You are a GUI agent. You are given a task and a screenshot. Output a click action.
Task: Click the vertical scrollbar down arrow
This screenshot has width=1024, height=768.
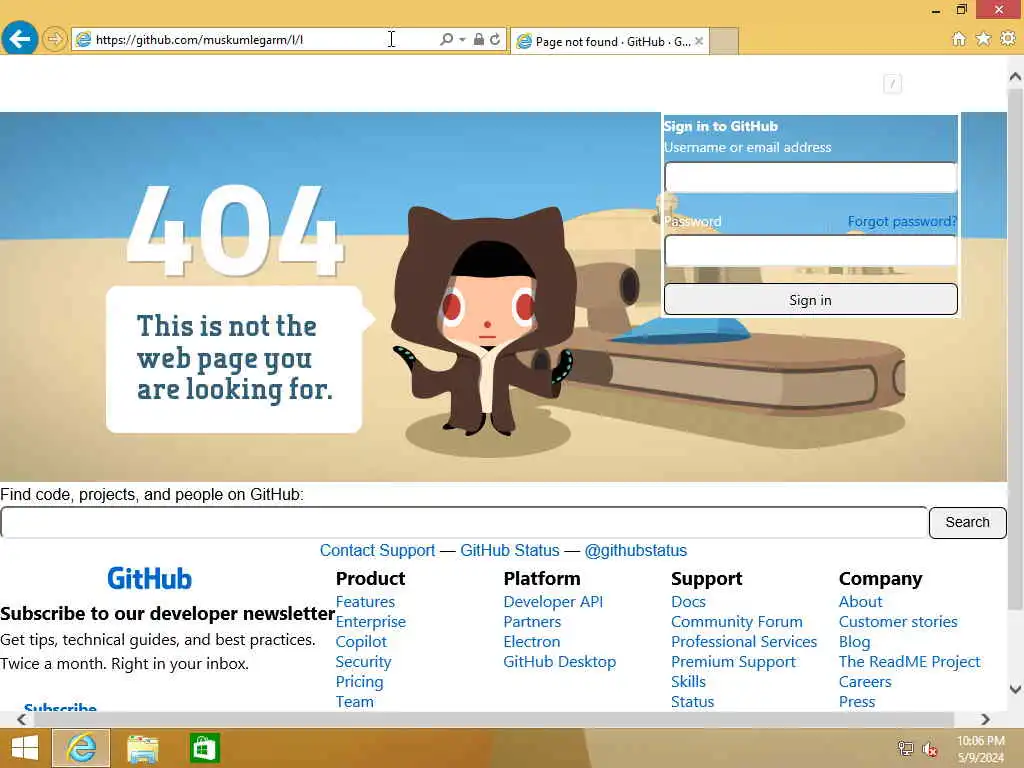click(x=1015, y=689)
